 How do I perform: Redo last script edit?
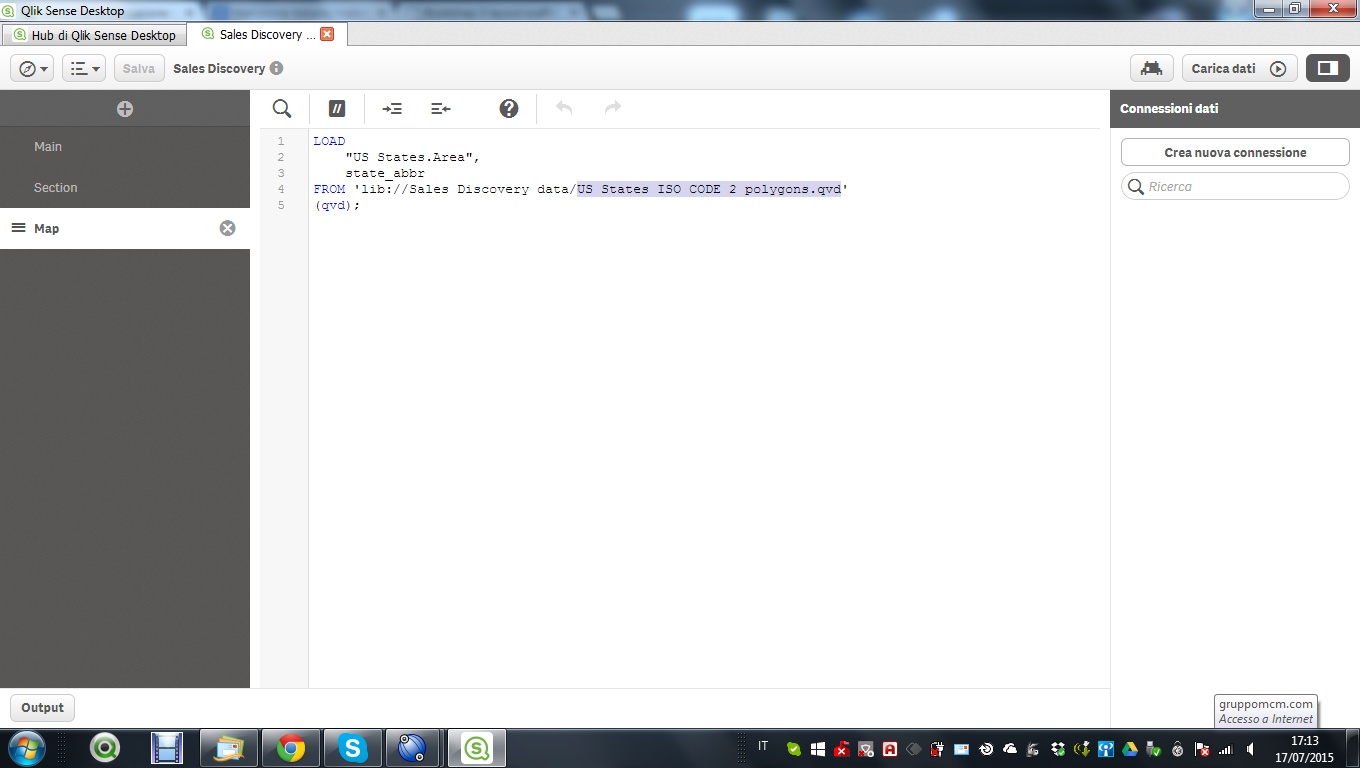click(613, 108)
